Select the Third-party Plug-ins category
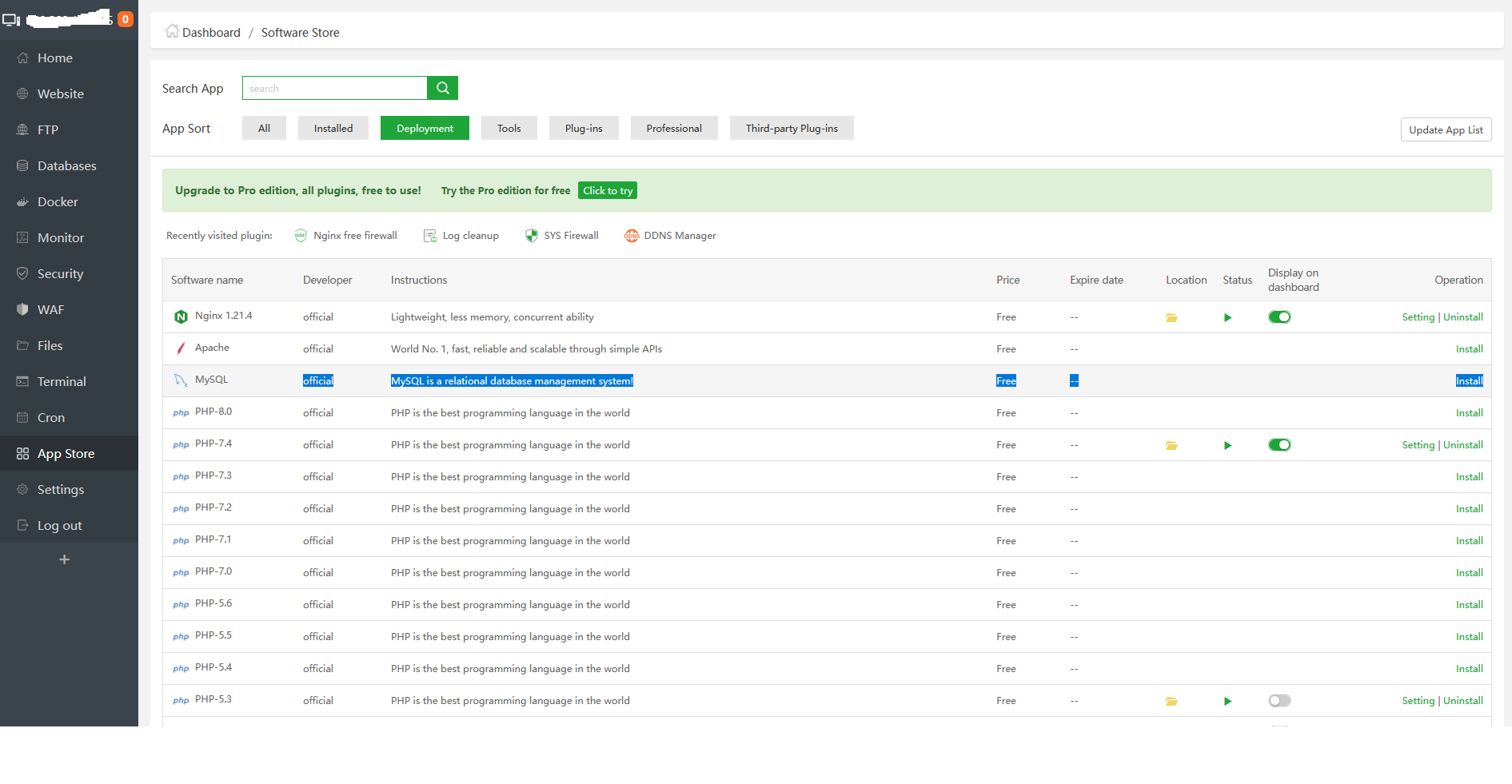 point(792,128)
